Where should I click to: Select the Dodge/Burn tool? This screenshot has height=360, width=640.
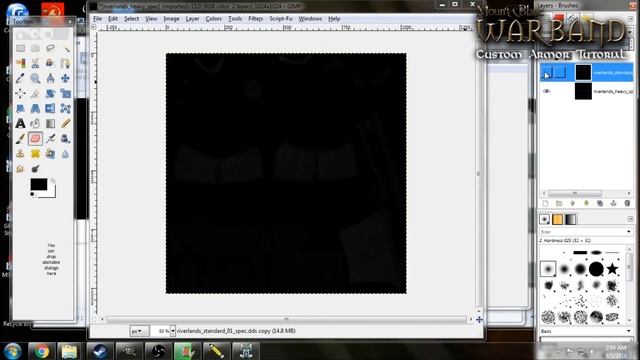click(x=36, y=169)
